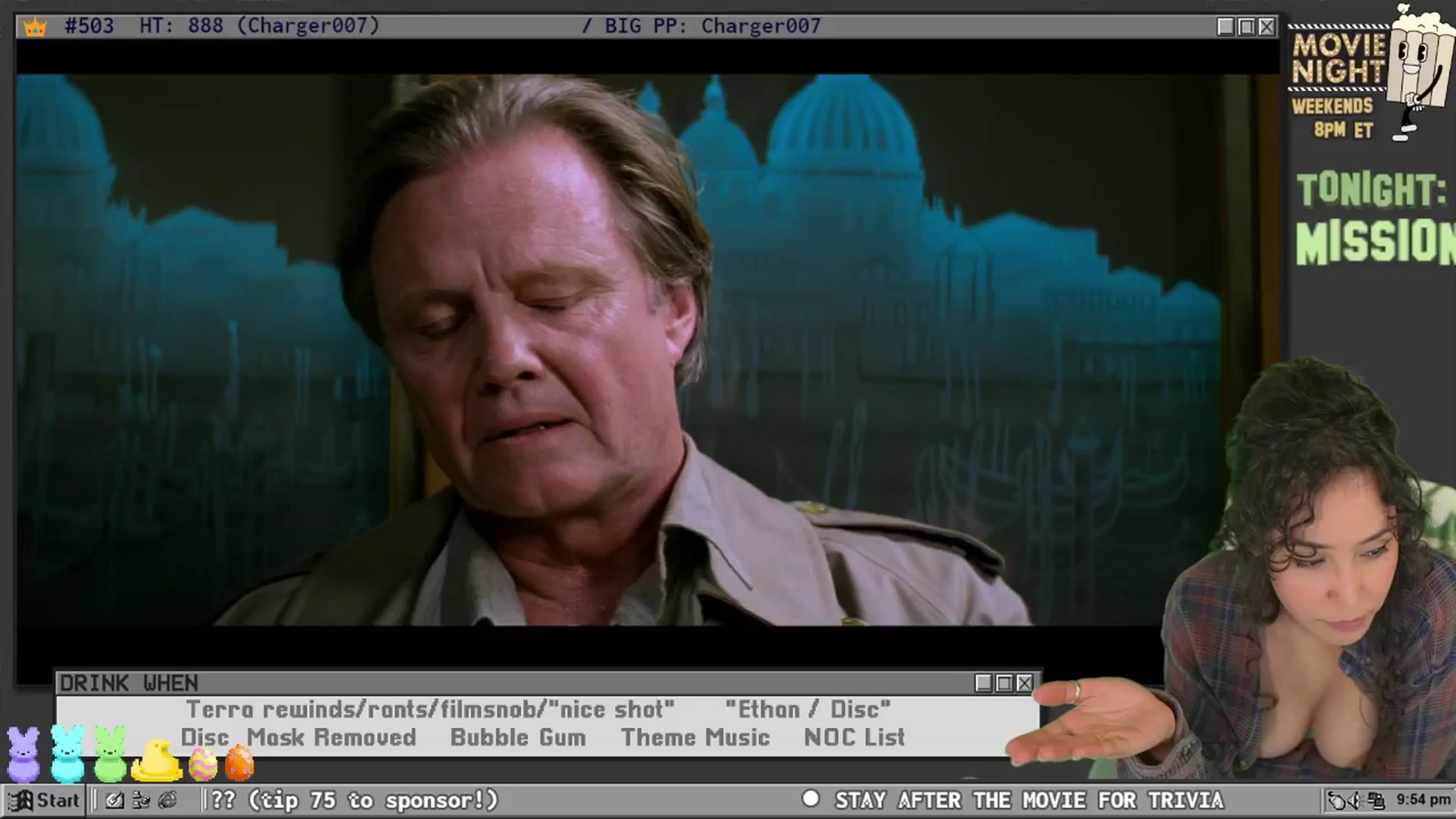Click the popcorn mascot Movie Night logo

(1420, 72)
